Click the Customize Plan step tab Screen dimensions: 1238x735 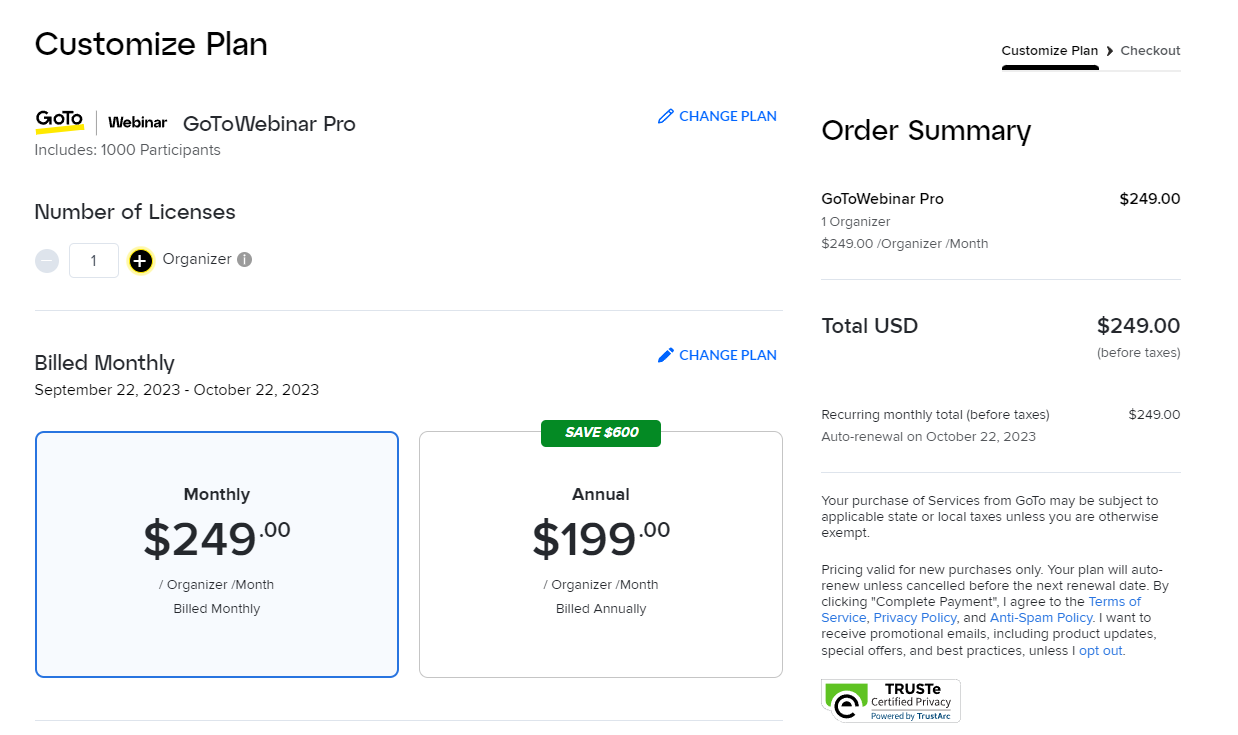[1050, 51]
